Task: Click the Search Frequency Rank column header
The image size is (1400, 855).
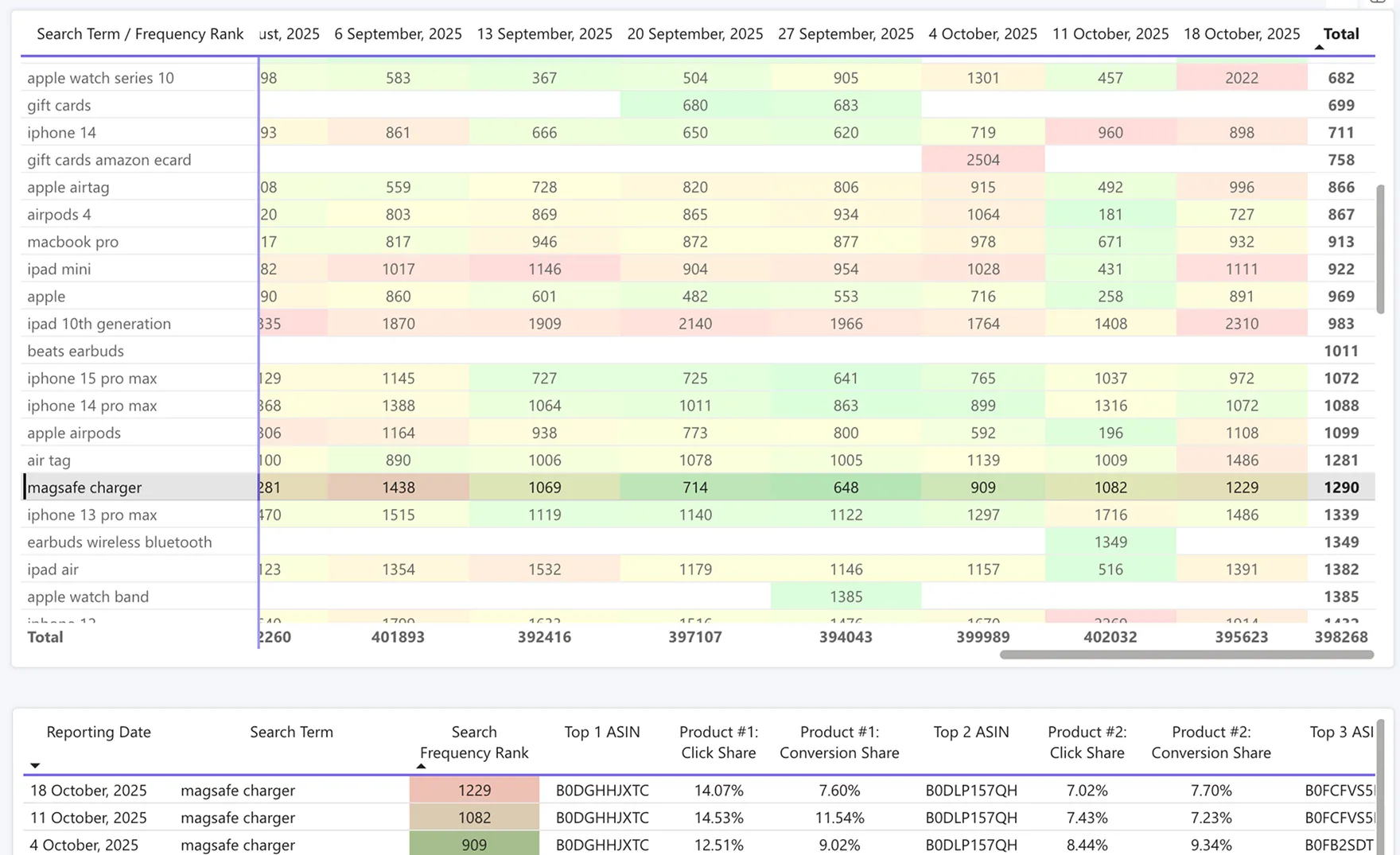Action: [x=474, y=742]
